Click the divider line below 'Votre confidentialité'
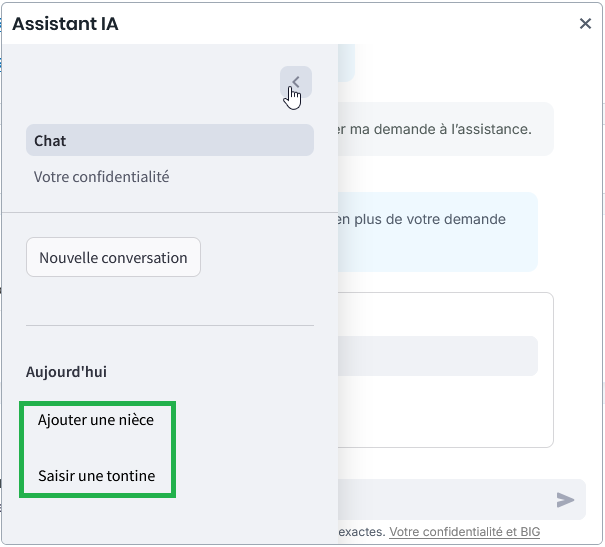 coord(170,212)
